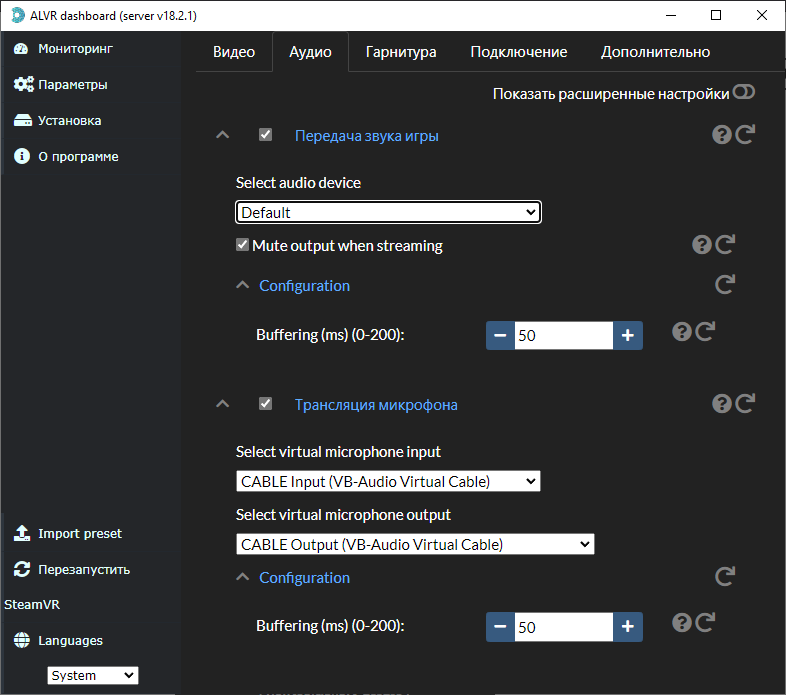Go to Мониторинг in sidebar

point(75,49)
